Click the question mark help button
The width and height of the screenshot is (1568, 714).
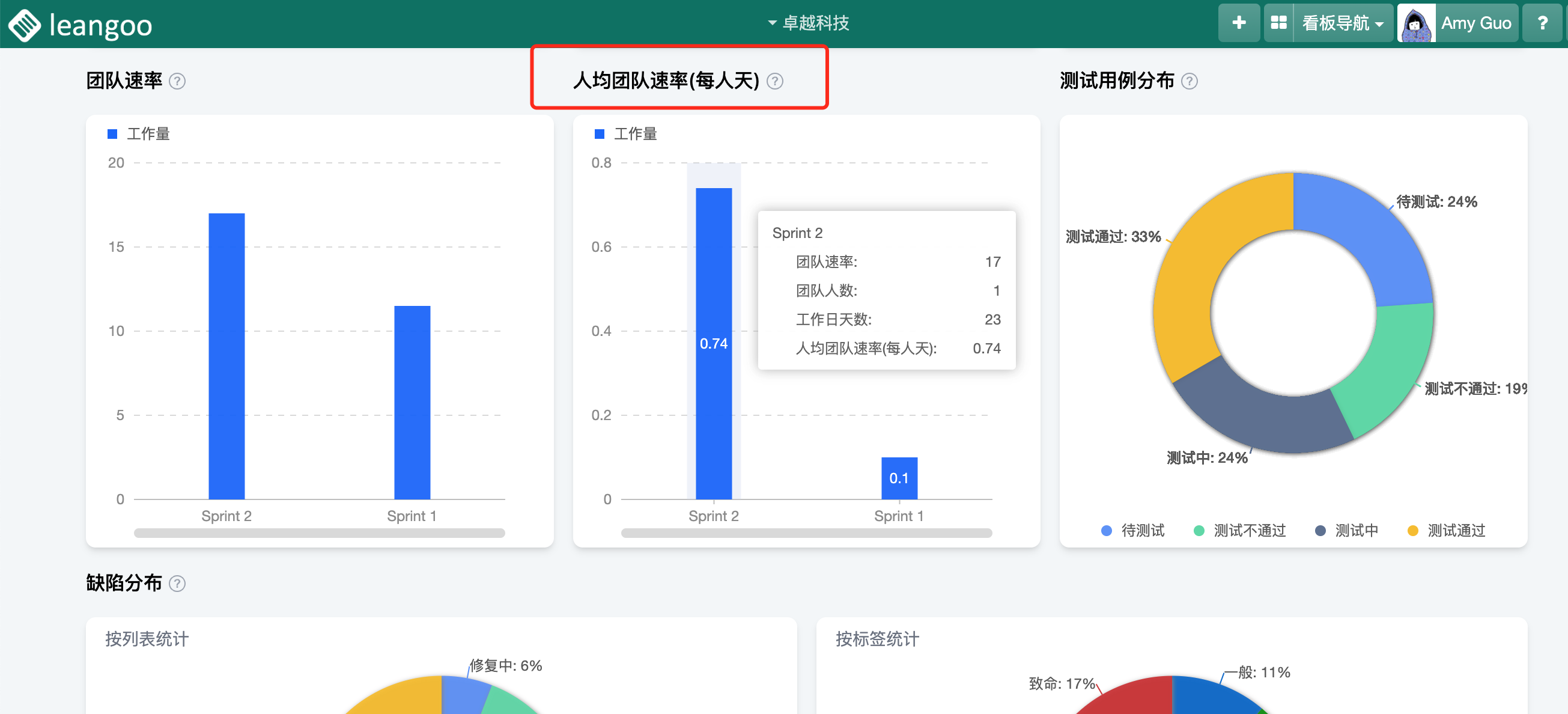[x=1542, y=23]
